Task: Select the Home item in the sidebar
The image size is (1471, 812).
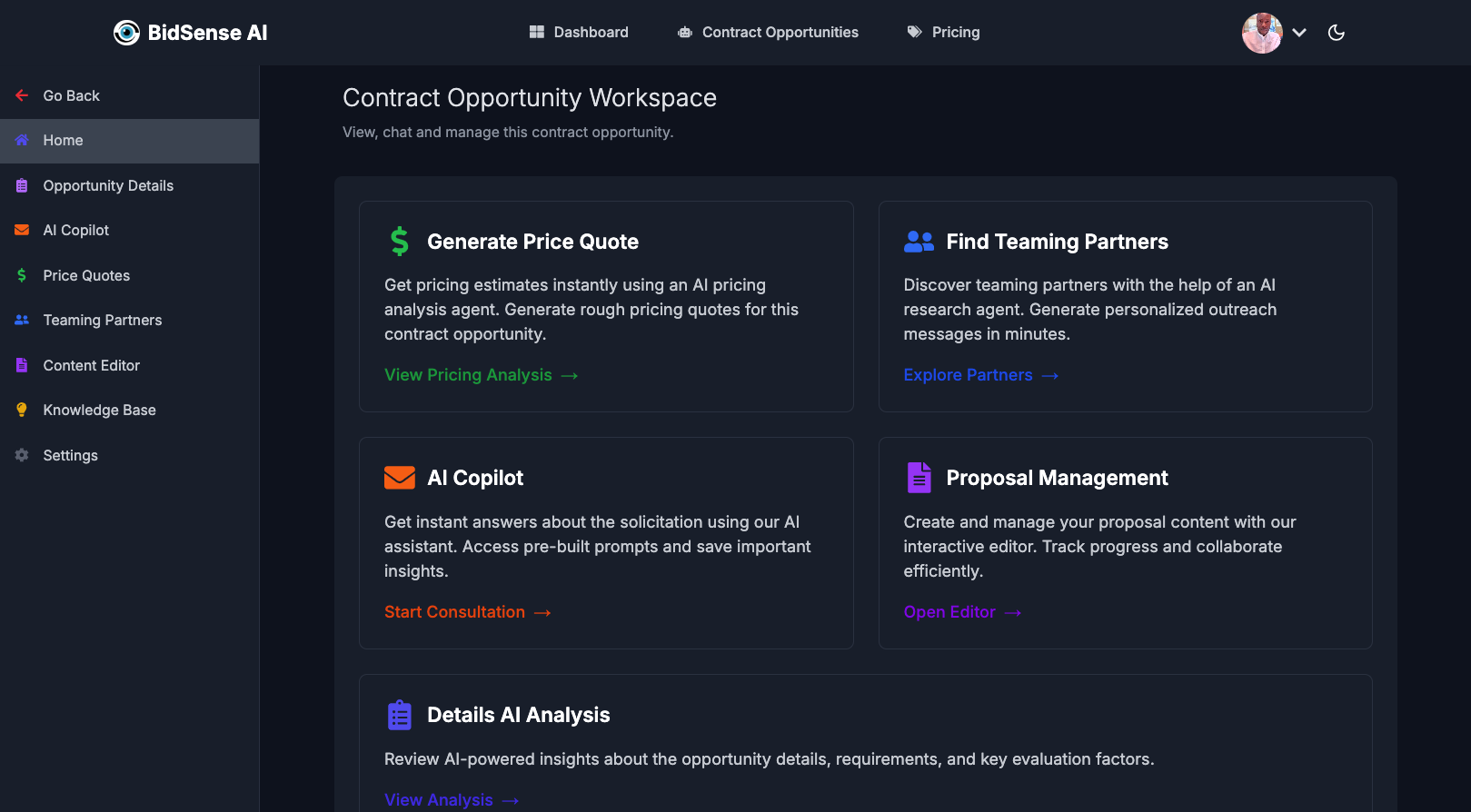Action: tap(63, 140)
